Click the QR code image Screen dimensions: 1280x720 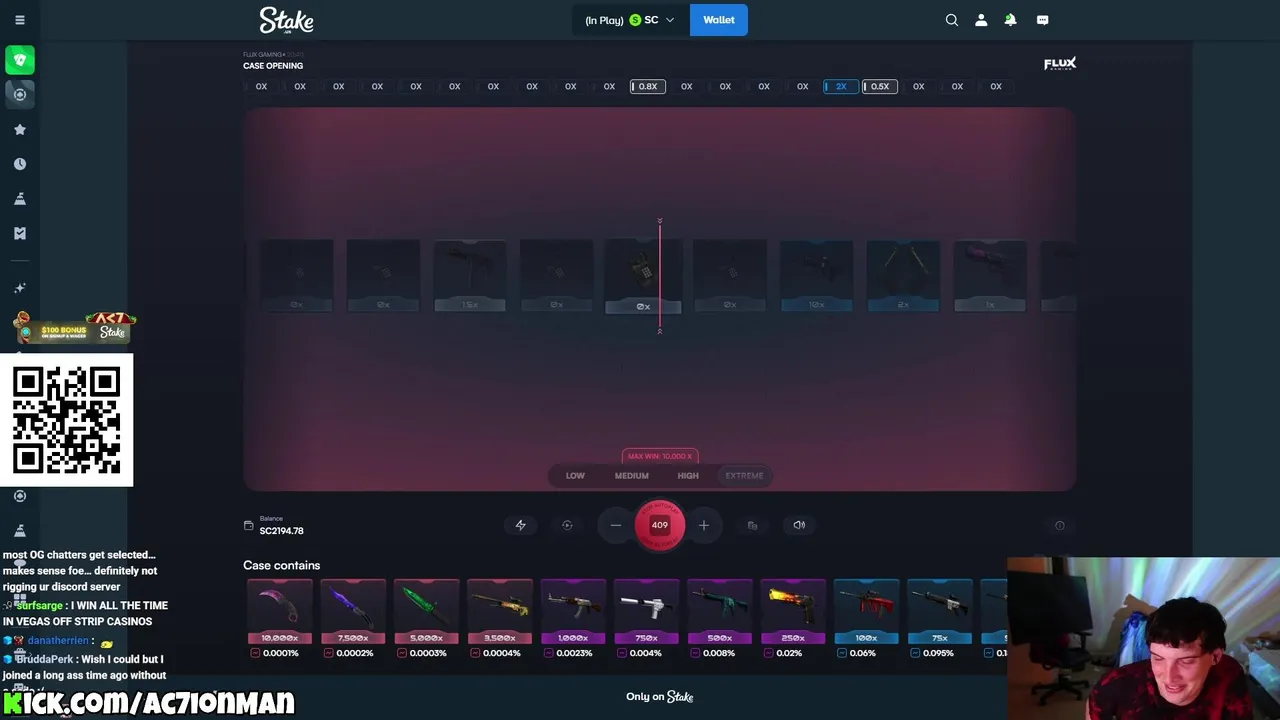(66, 420)
